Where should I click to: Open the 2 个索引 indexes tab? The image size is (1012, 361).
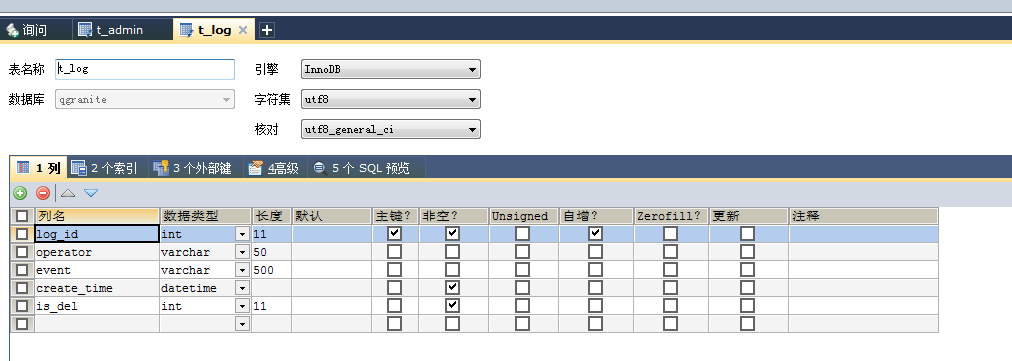[105, 168]
